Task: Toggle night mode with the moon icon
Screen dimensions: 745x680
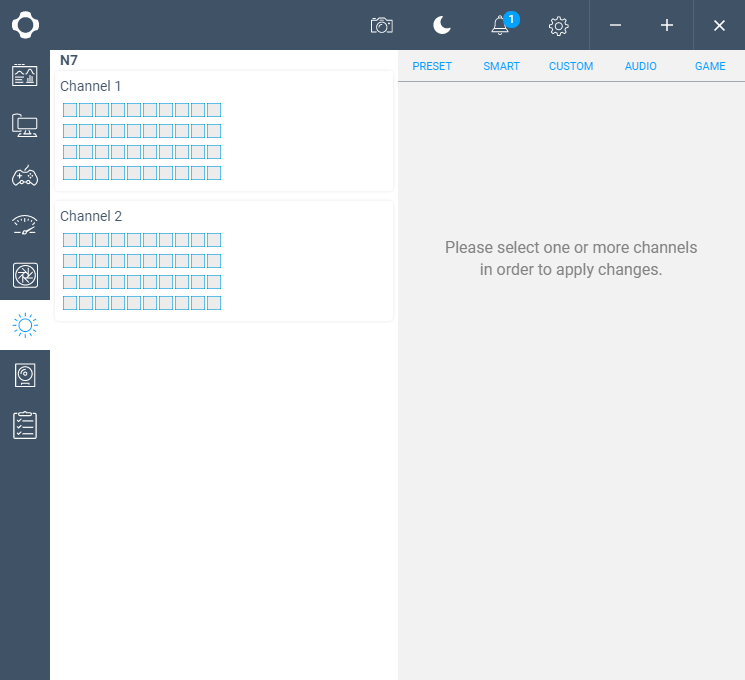Action: tap(441, 25)
